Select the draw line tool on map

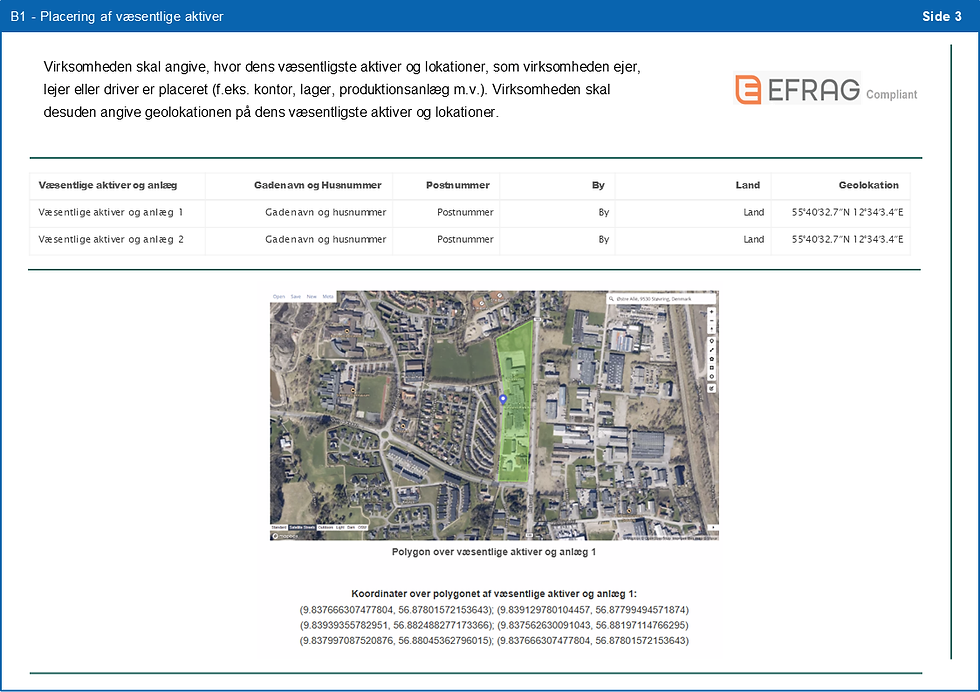pyautogui.click(x=711, y=350)
